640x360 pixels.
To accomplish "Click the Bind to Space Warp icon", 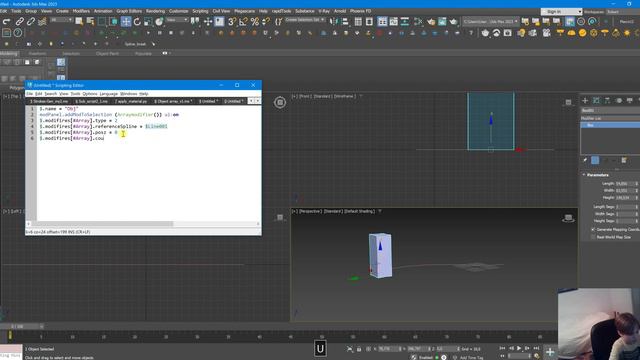I will 42,21.
